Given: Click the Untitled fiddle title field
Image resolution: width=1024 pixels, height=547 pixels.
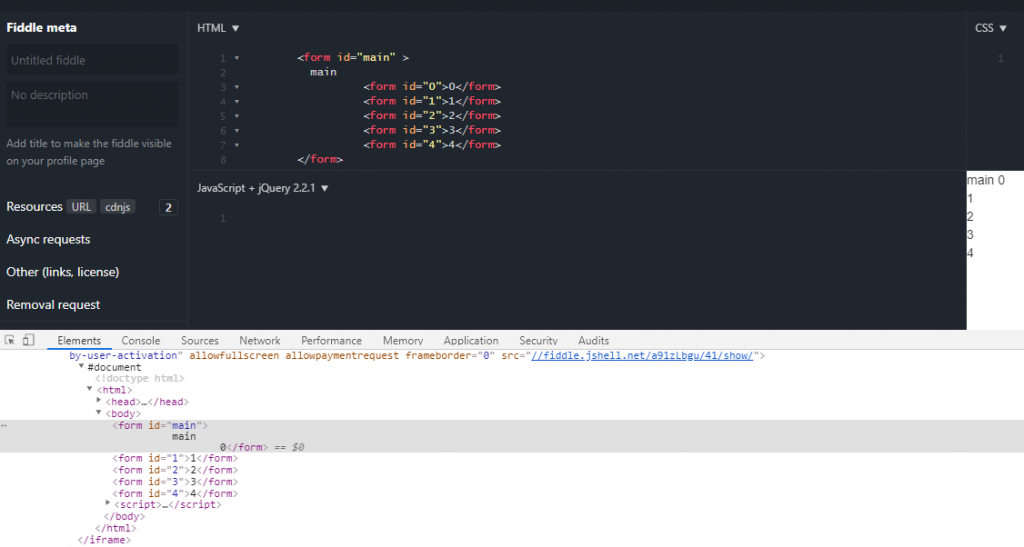Looking at the screenshot, I should pyautogui.click(x=92, y=60).
